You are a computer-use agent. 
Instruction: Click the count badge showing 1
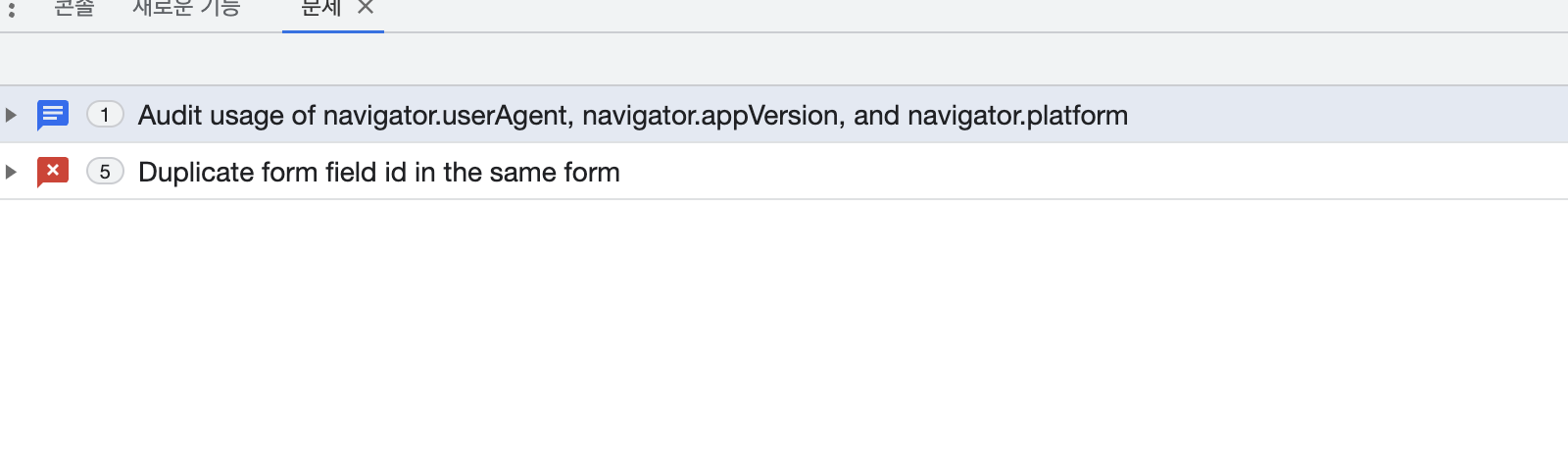(105, 115)
